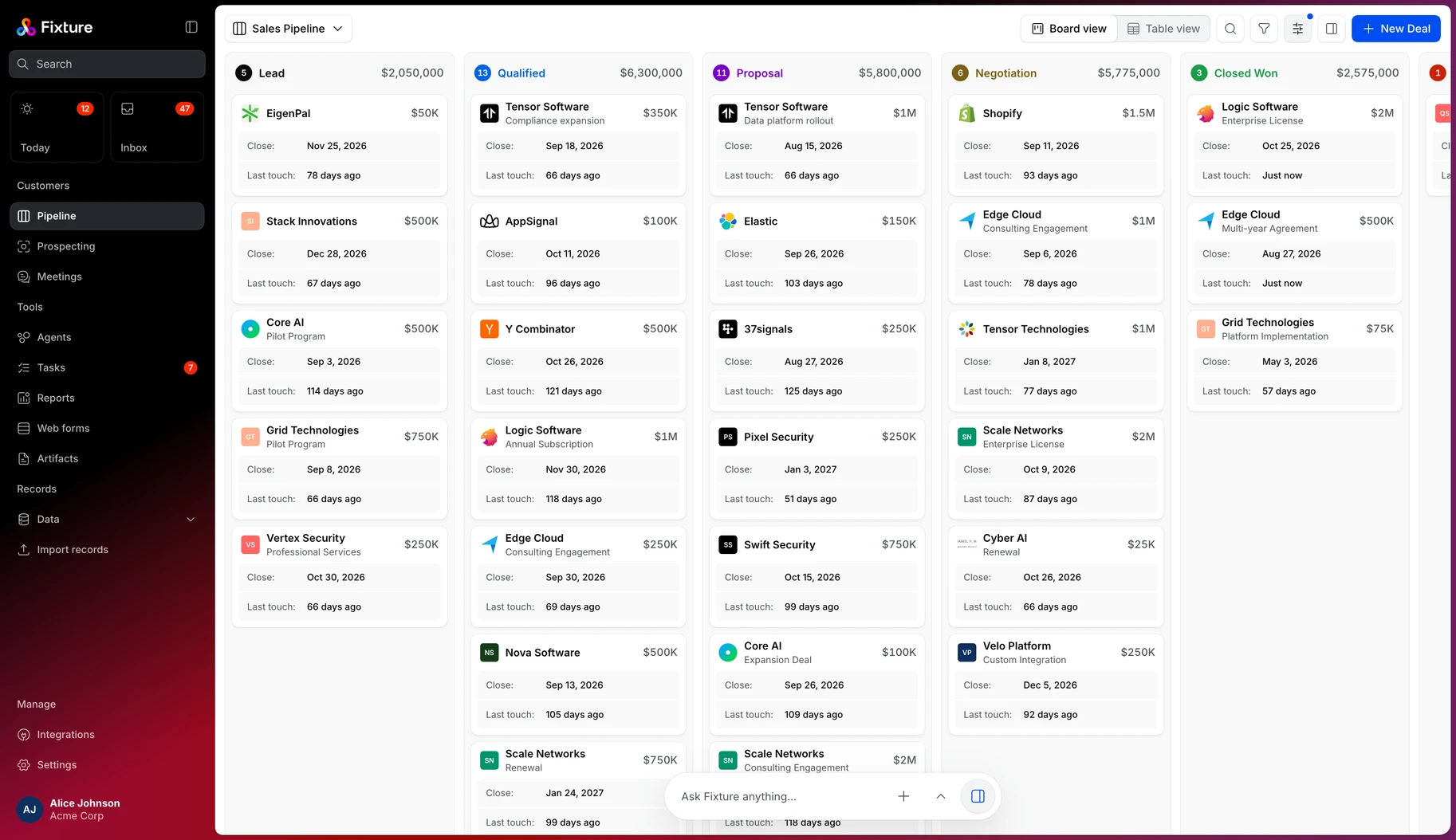Click the New Deal button

tap(1395, 29)
